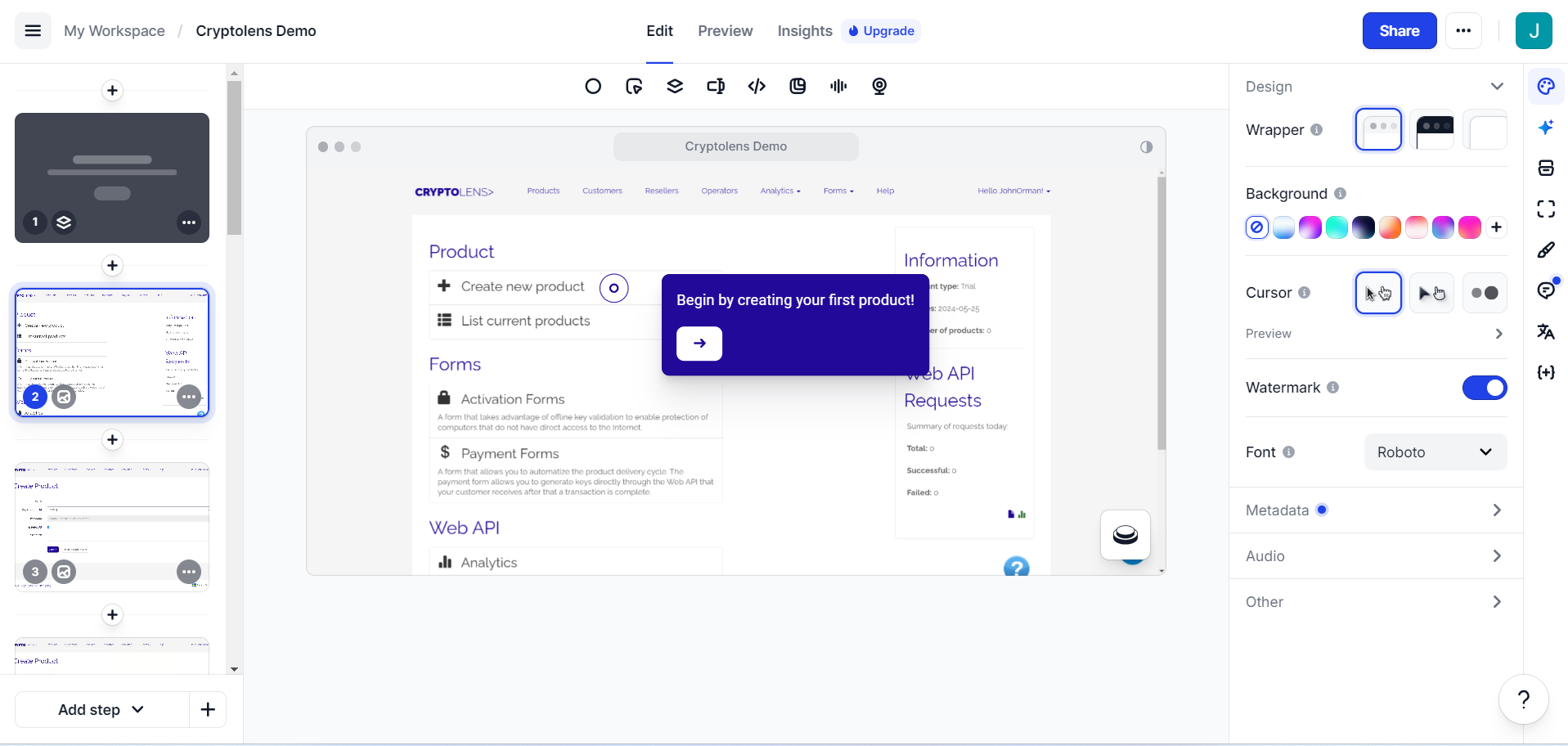Open the comments sidebar icon
The width and height of the screenshot is (1568, 746).
coord(1546,291)
